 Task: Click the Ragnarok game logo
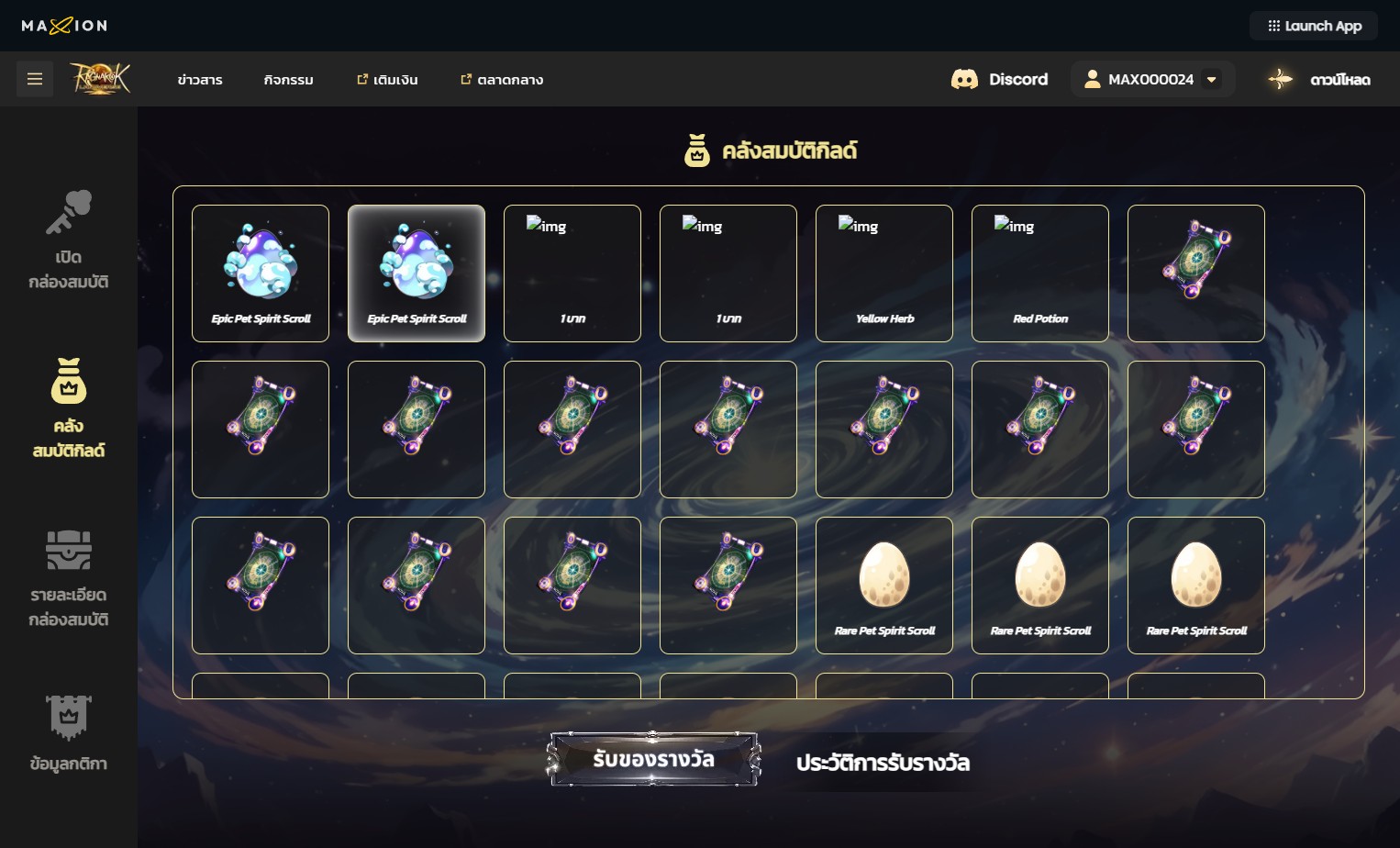[100, 79]
